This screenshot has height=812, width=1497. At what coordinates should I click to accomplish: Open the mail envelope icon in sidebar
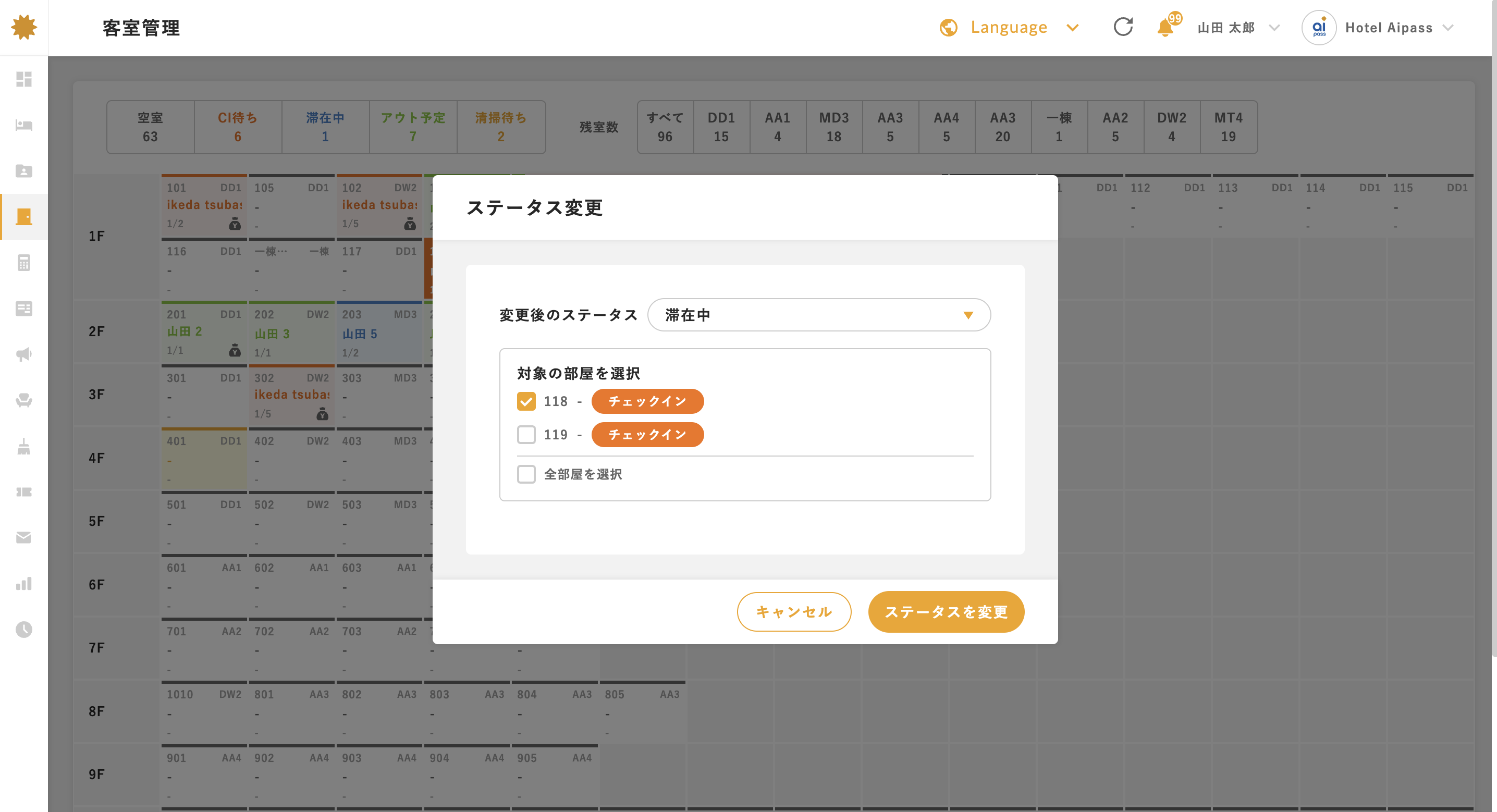click(x=24, y=538)
